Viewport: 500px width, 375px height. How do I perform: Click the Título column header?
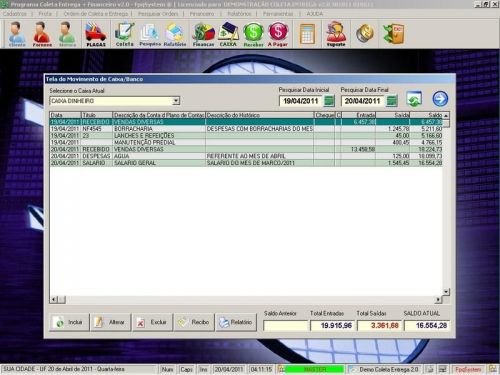tap(97, 115)
